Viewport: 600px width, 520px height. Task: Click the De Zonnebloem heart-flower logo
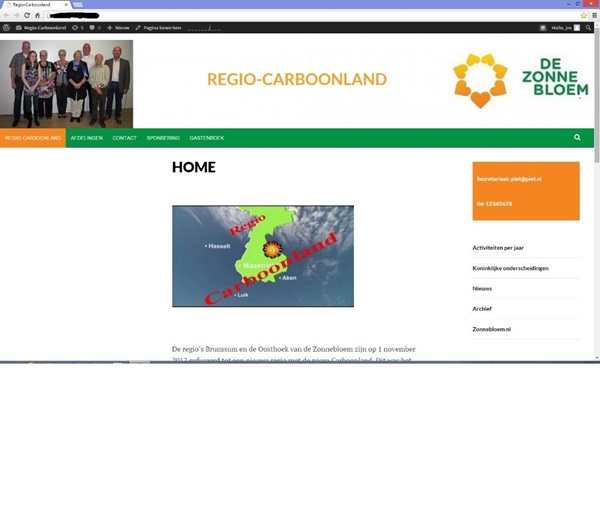[480, 80]
